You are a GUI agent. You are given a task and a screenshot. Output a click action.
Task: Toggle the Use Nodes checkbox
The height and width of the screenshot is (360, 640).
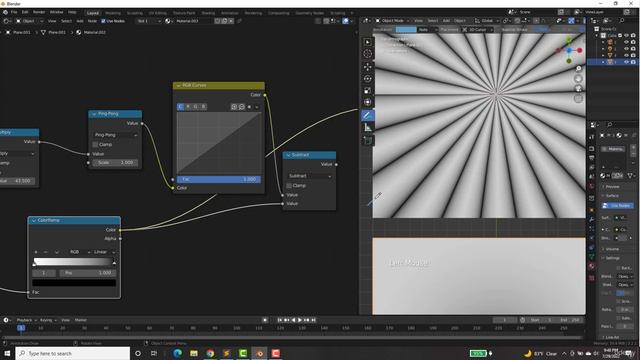pos(103,21)
